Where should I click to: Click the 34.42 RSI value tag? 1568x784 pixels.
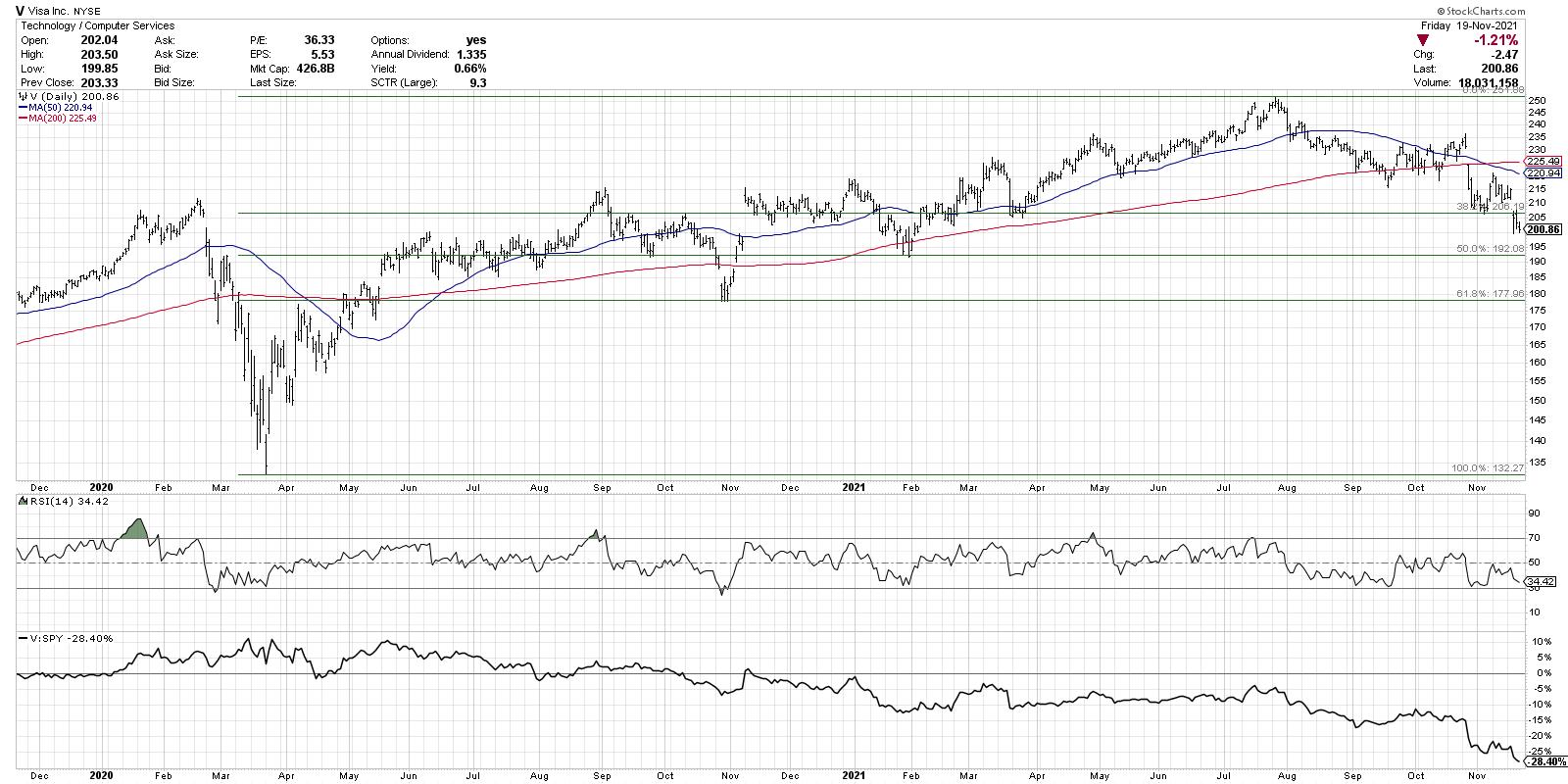[x=1540, y=582]
